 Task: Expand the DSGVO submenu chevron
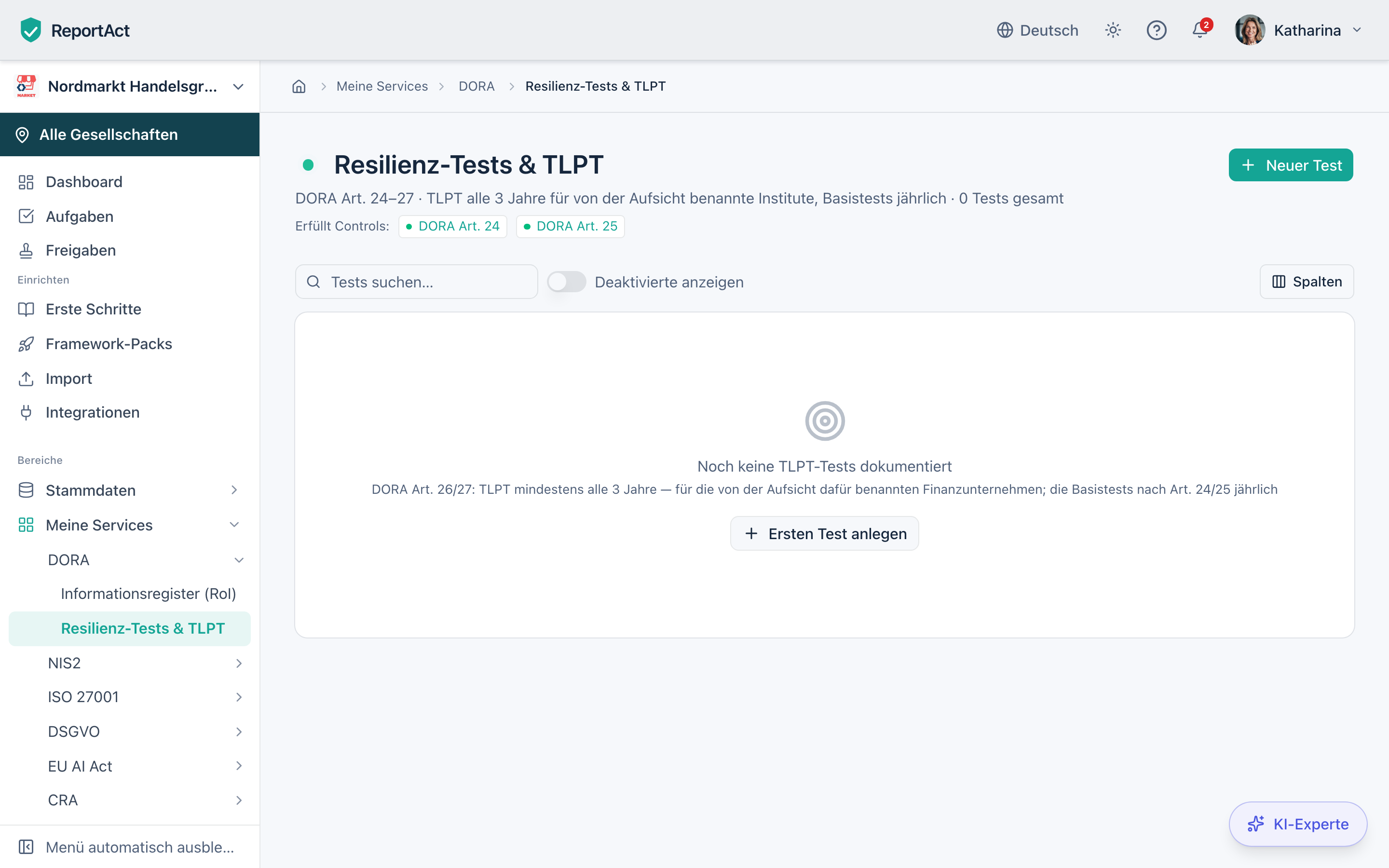click(239, 732)
